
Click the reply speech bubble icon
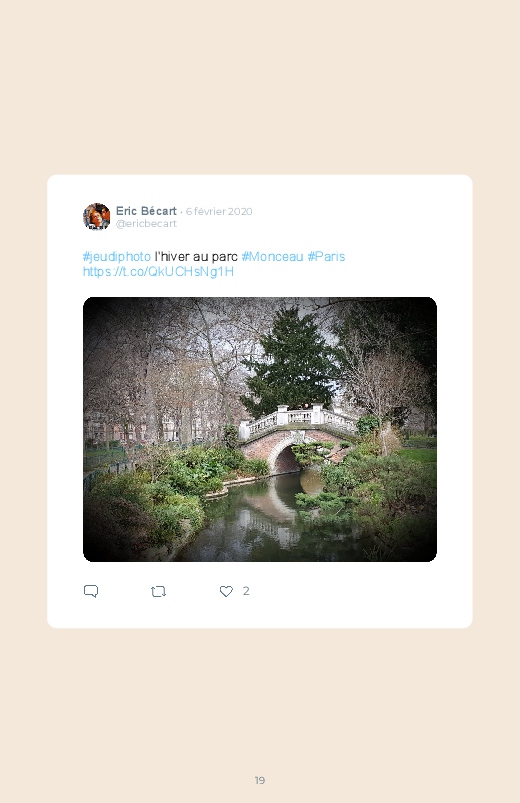click(x=91, y=591)
